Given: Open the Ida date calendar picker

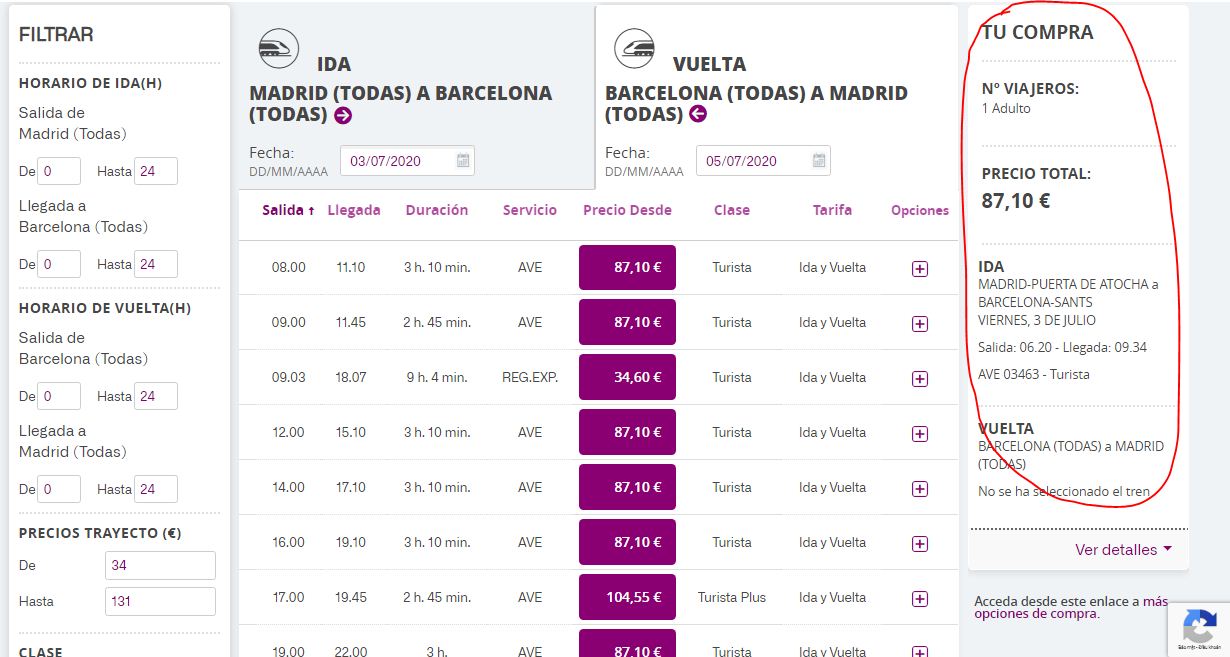Looking at the screenshot, I should coord(463,161).
